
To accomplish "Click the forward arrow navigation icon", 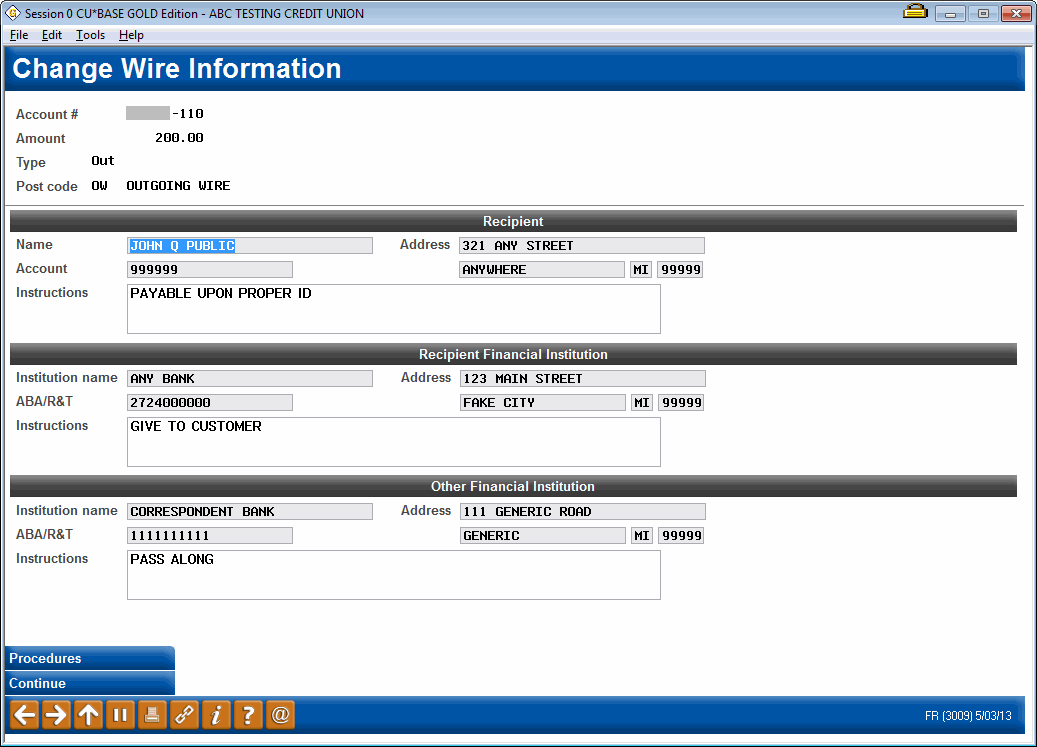I will click(55, 715).
